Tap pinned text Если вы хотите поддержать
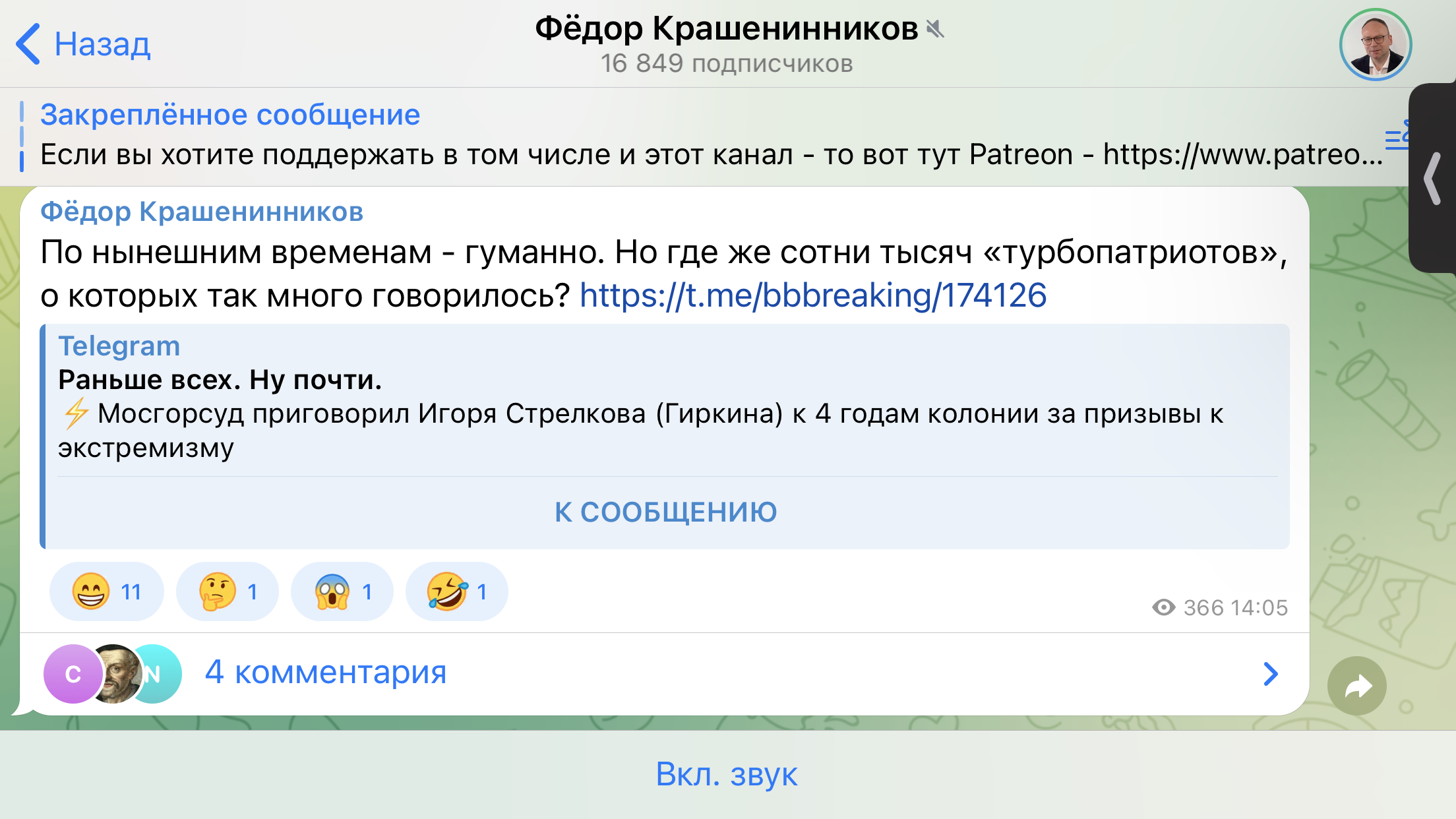Viewport: 1456px width, 819px height. point(712,155)
